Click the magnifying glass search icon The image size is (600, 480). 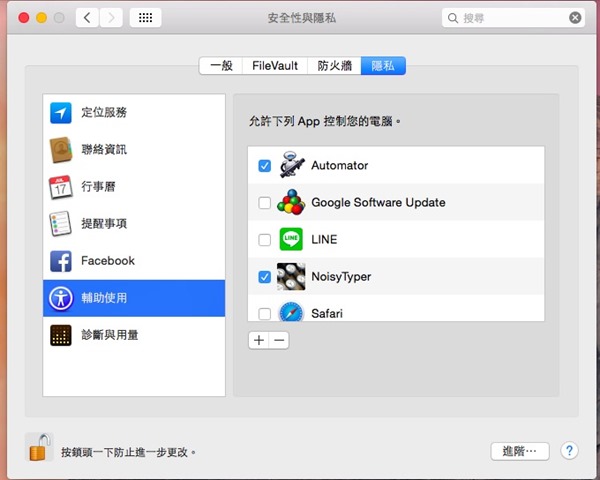tap(453, 18)
